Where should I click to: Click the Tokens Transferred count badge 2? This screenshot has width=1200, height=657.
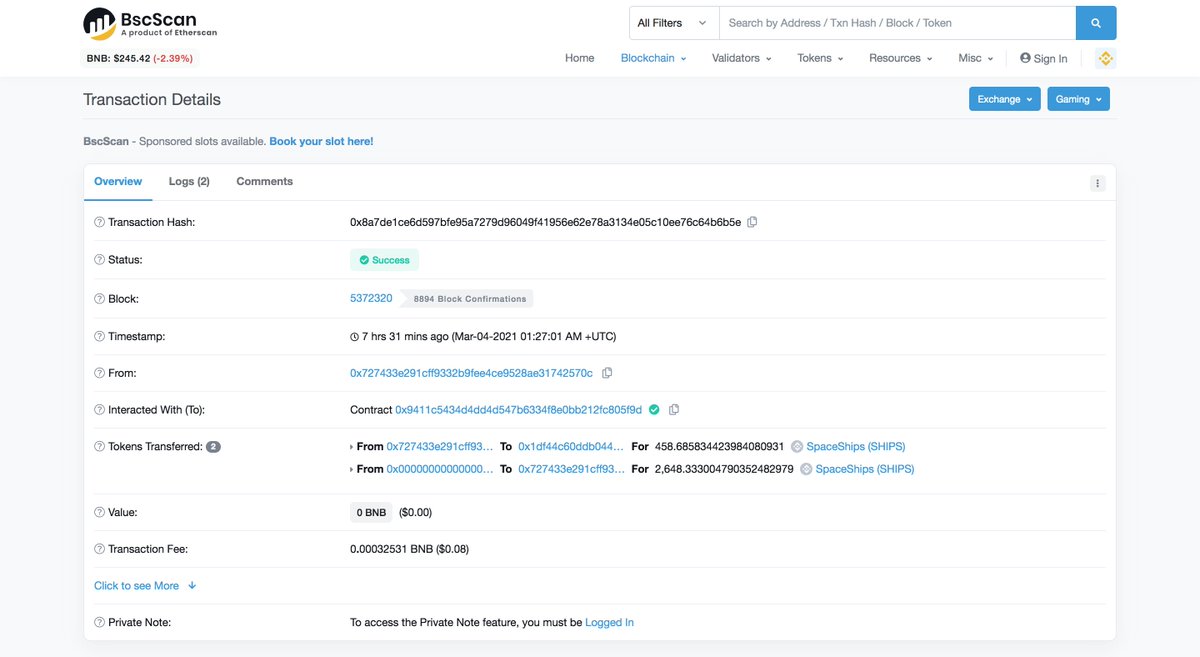213,447
